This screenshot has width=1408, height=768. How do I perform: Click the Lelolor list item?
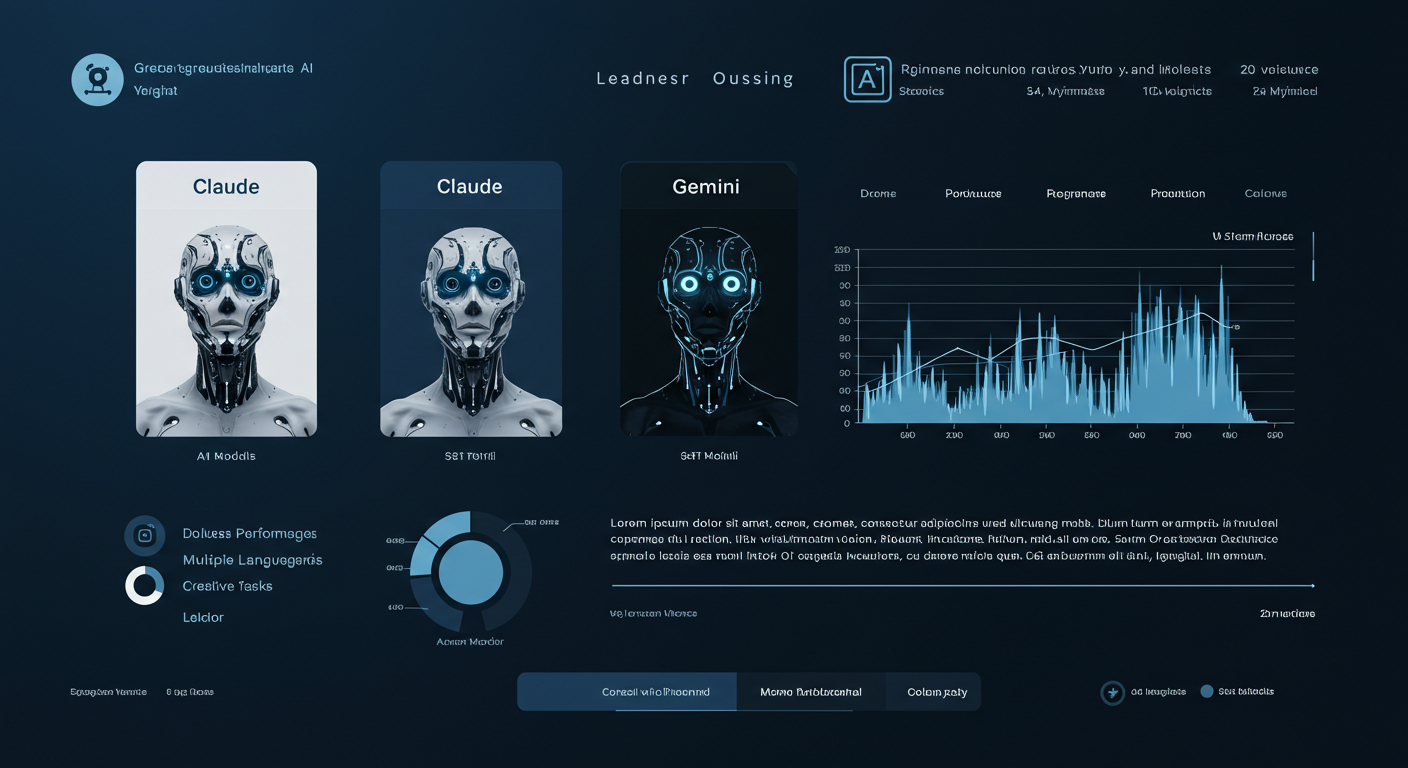click(203, 617)
